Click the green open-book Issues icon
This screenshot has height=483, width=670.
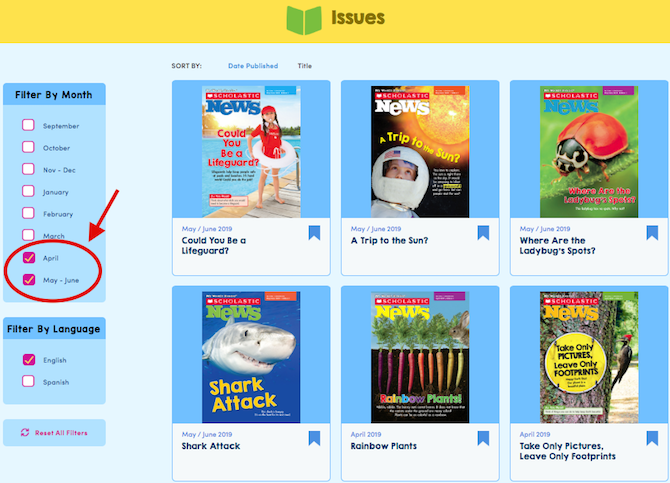[304, 20]
